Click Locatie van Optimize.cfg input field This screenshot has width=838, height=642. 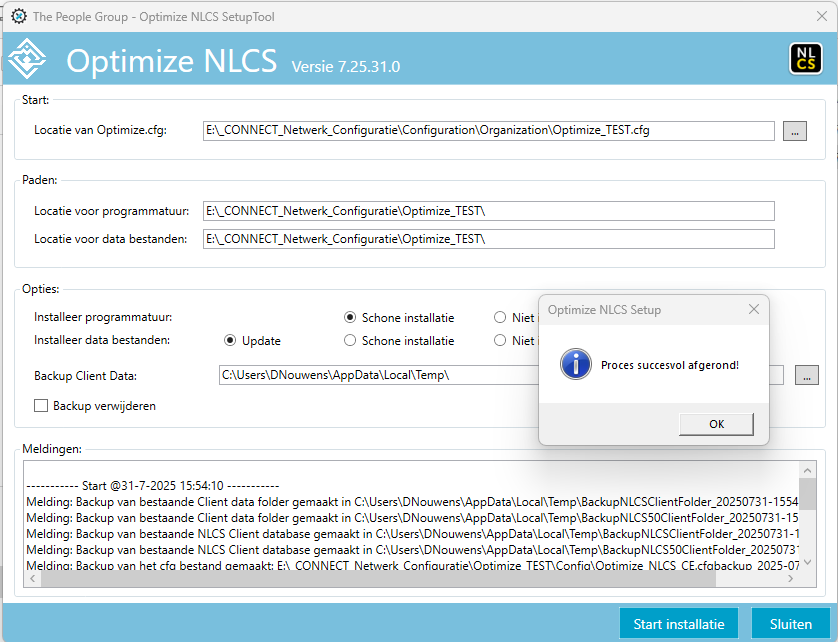pyautogui.click(x=488, y=131)
